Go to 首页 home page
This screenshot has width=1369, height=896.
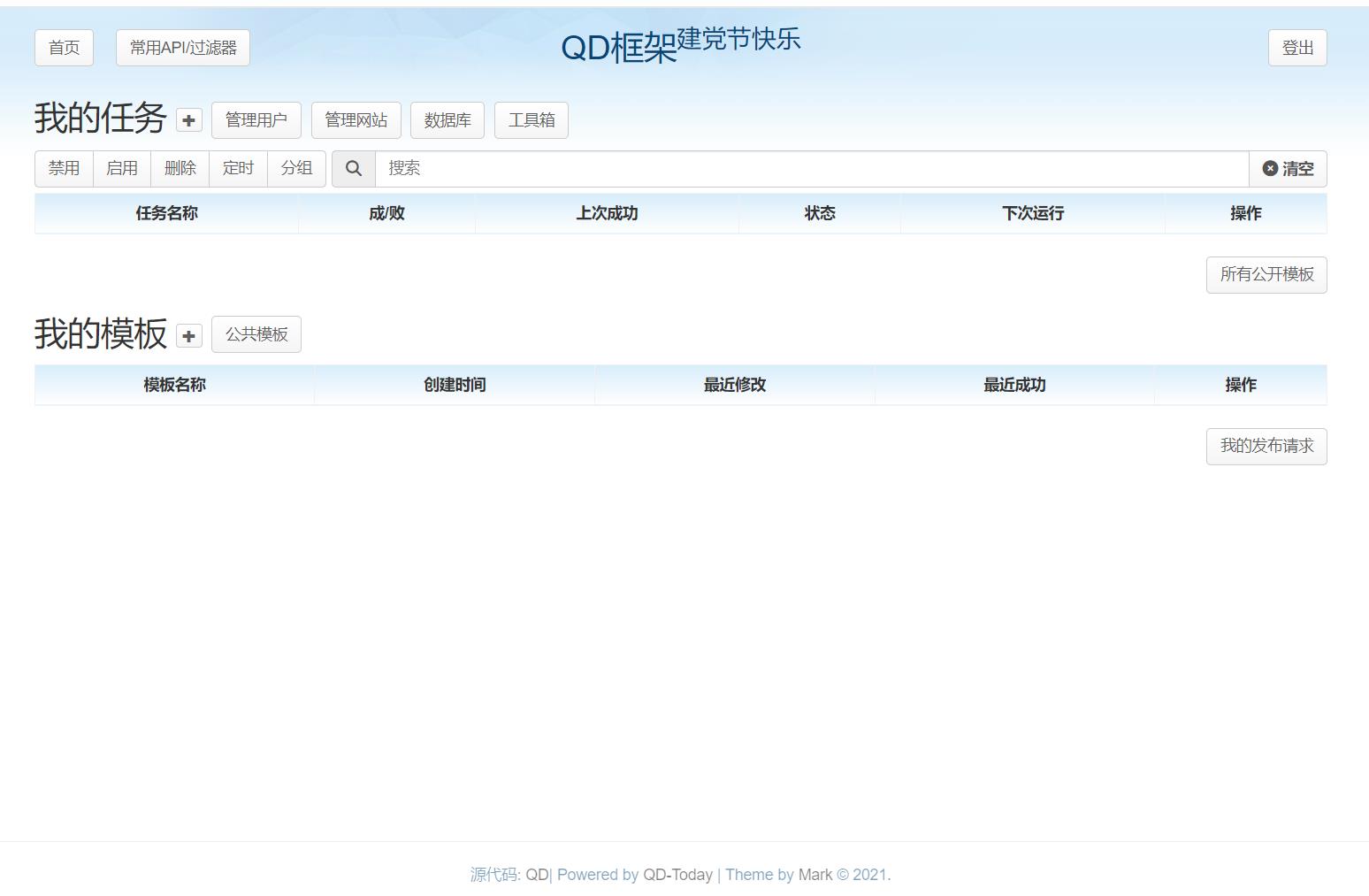(x=64, y=48)
